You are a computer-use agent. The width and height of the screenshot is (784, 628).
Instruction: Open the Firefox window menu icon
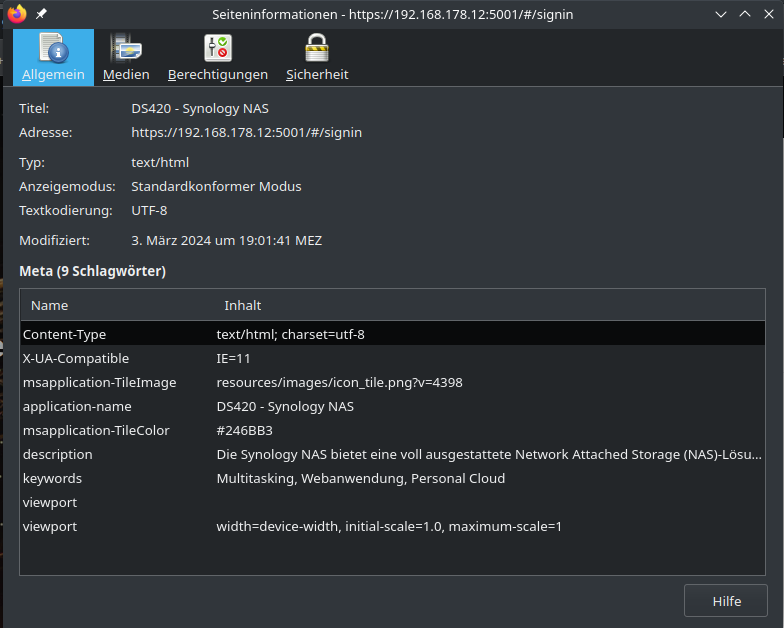pyautogui.click(x=16, y=14)
